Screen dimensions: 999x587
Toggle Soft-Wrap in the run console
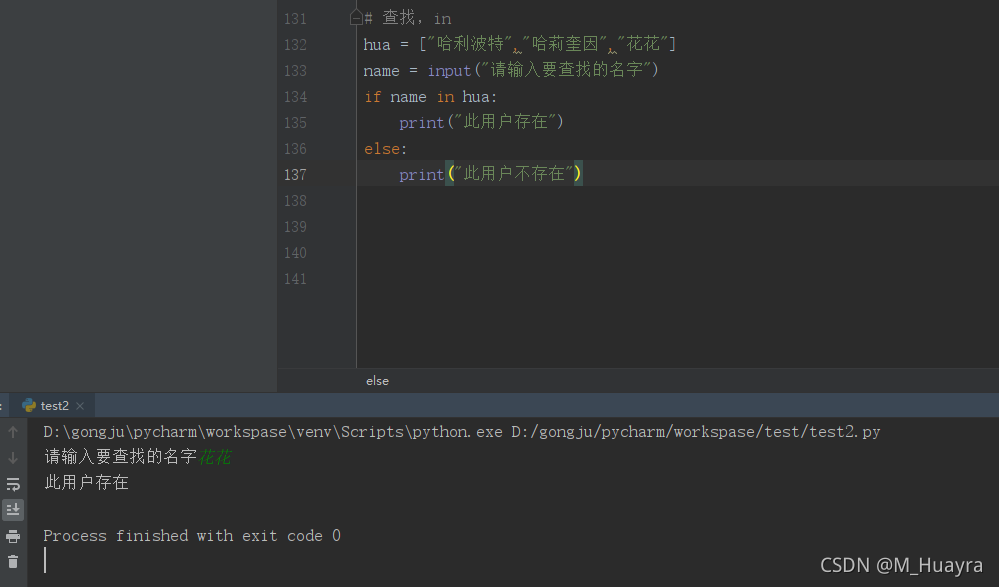point(13,484)
